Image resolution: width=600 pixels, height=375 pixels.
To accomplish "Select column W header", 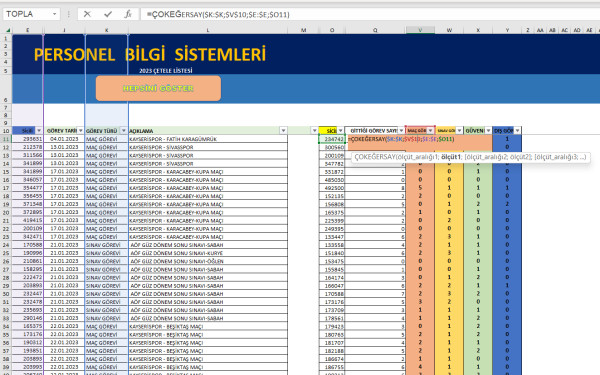I will (449, 30).
